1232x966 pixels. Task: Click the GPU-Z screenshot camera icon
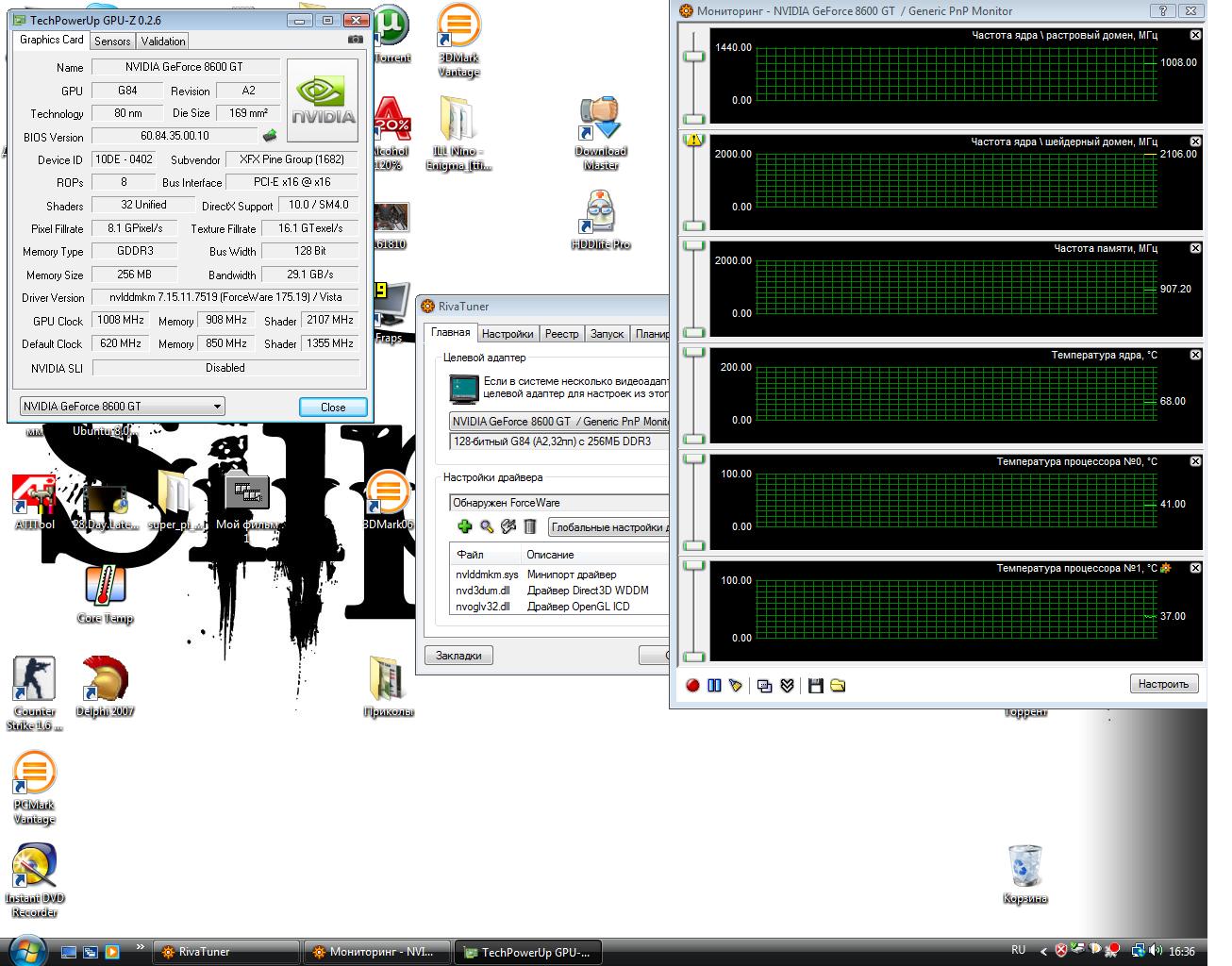point(355,40)
